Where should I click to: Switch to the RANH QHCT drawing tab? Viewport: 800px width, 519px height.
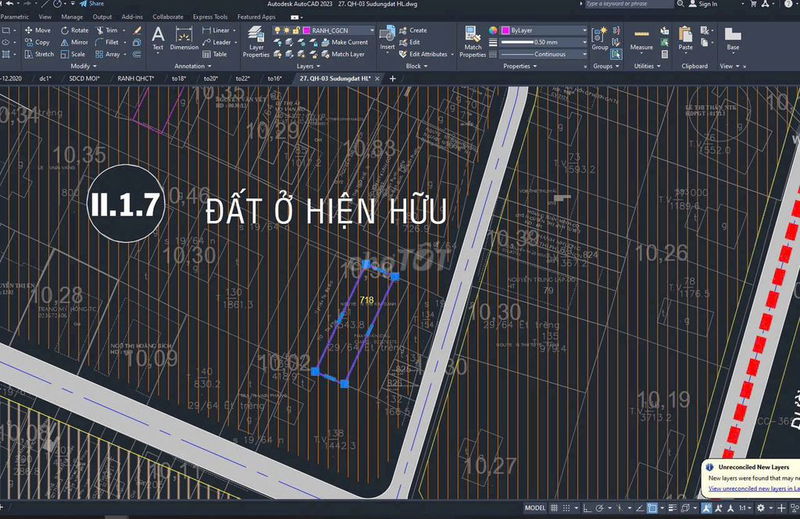(x=136, y=77)
